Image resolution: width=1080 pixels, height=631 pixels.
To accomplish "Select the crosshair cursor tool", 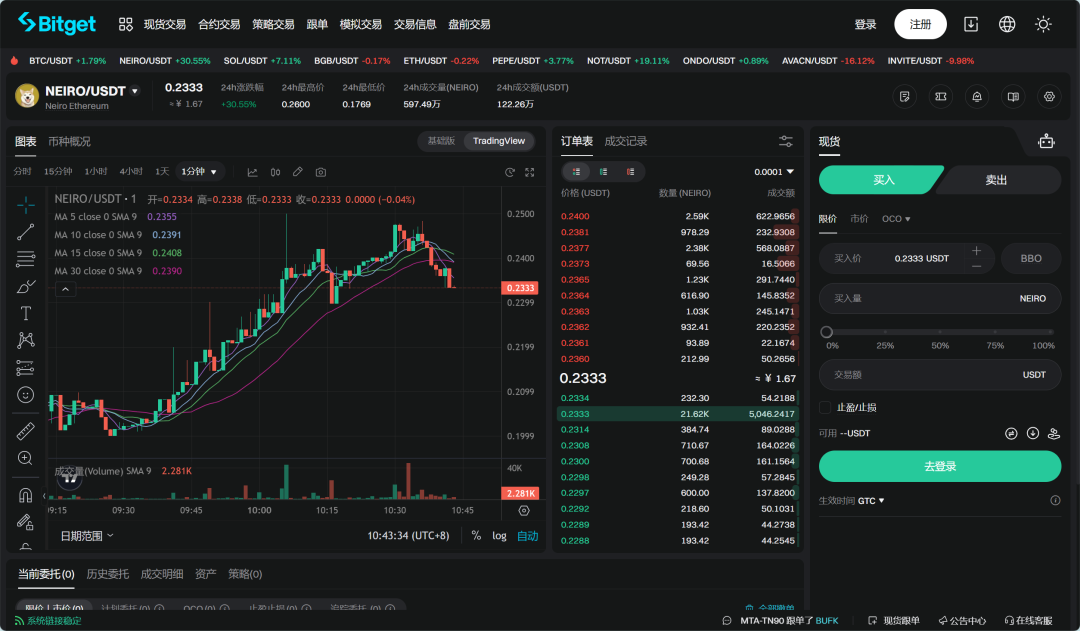I will pyautogui.click(x=25, y=205).
